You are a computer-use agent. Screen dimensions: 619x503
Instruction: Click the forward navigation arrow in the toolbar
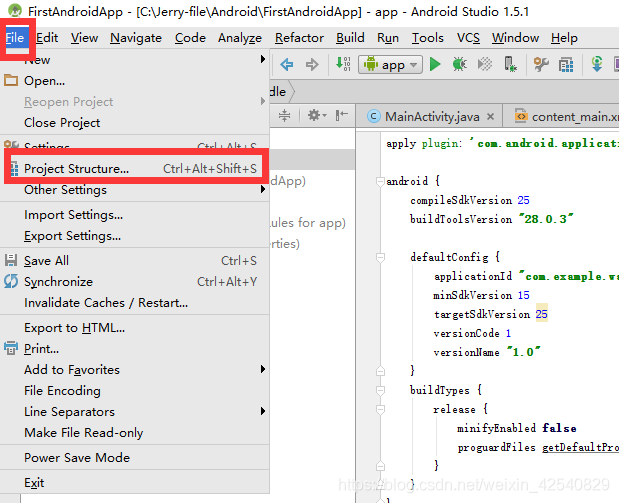pyautogui.click(x=312, y=64)
